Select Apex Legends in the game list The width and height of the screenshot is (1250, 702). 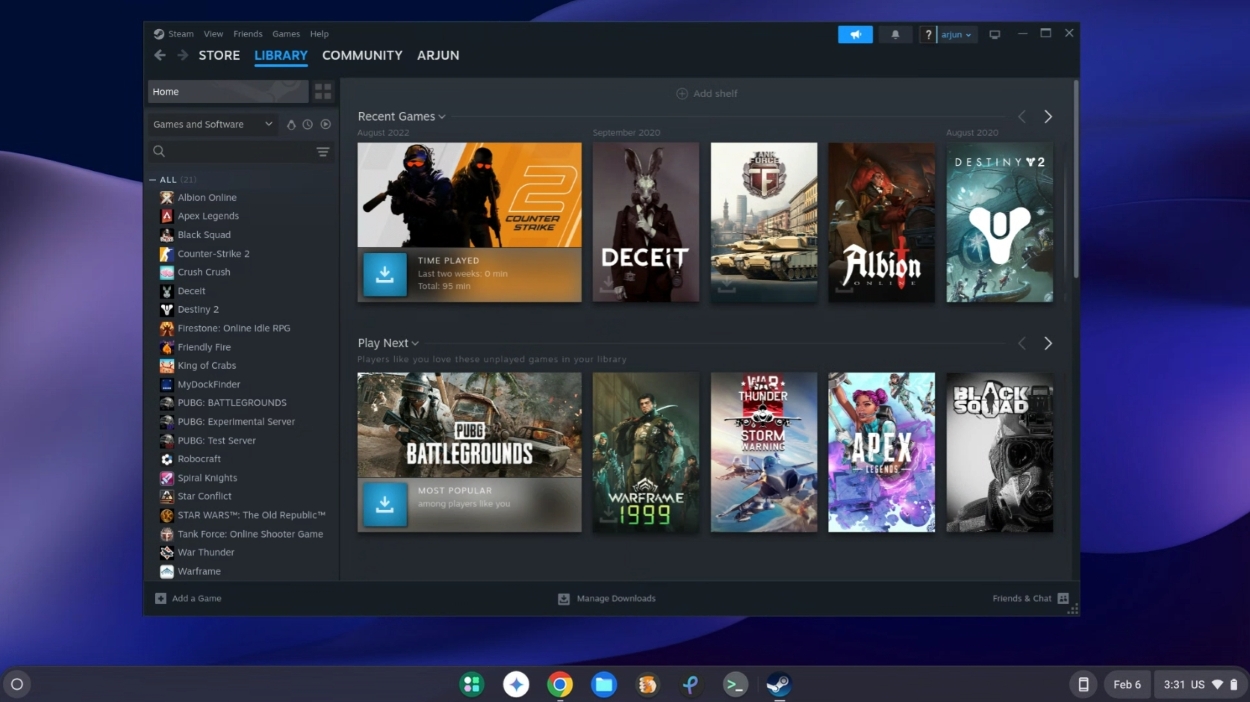(208, 216)
